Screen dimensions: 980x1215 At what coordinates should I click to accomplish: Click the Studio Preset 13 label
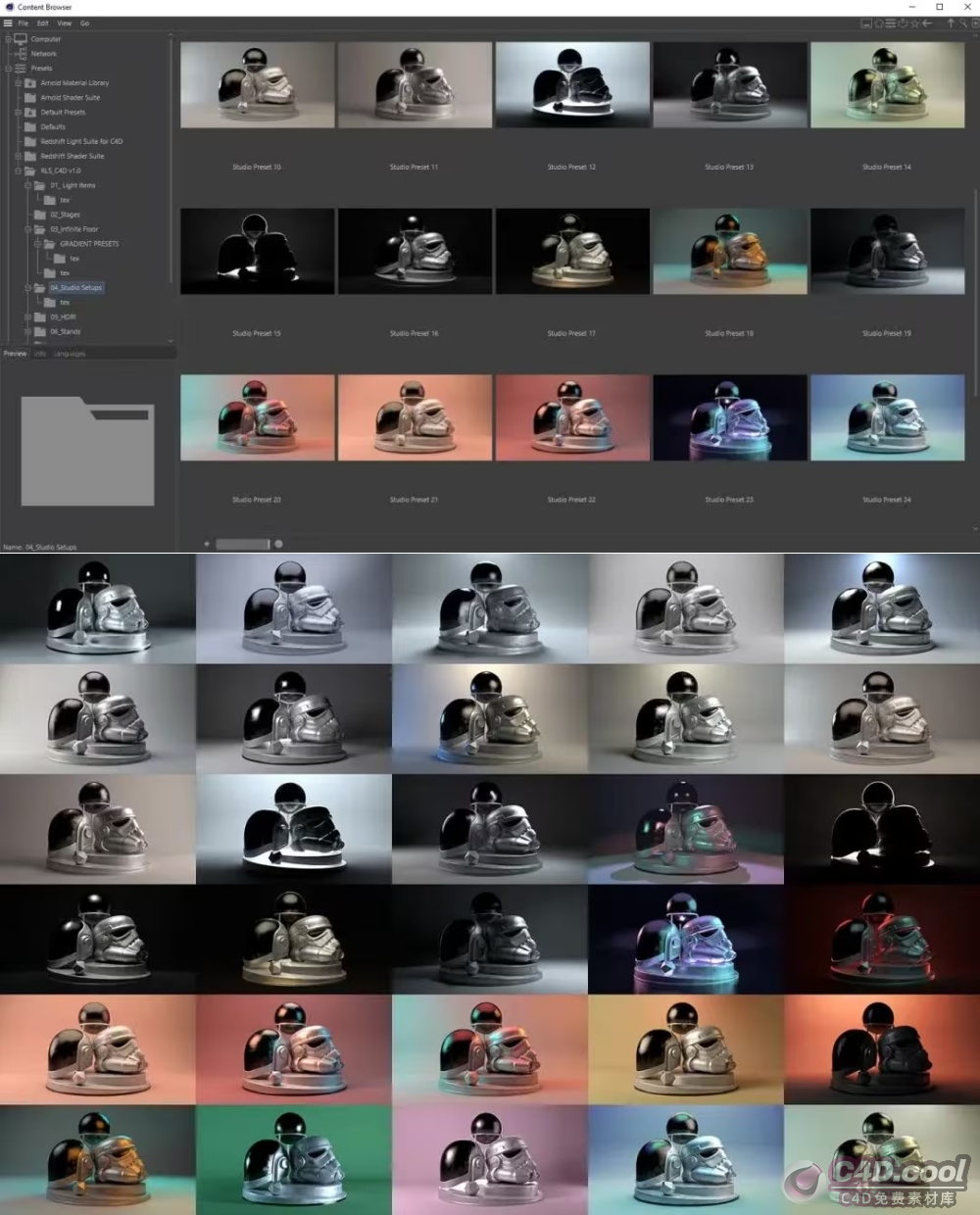coord(730,168)
